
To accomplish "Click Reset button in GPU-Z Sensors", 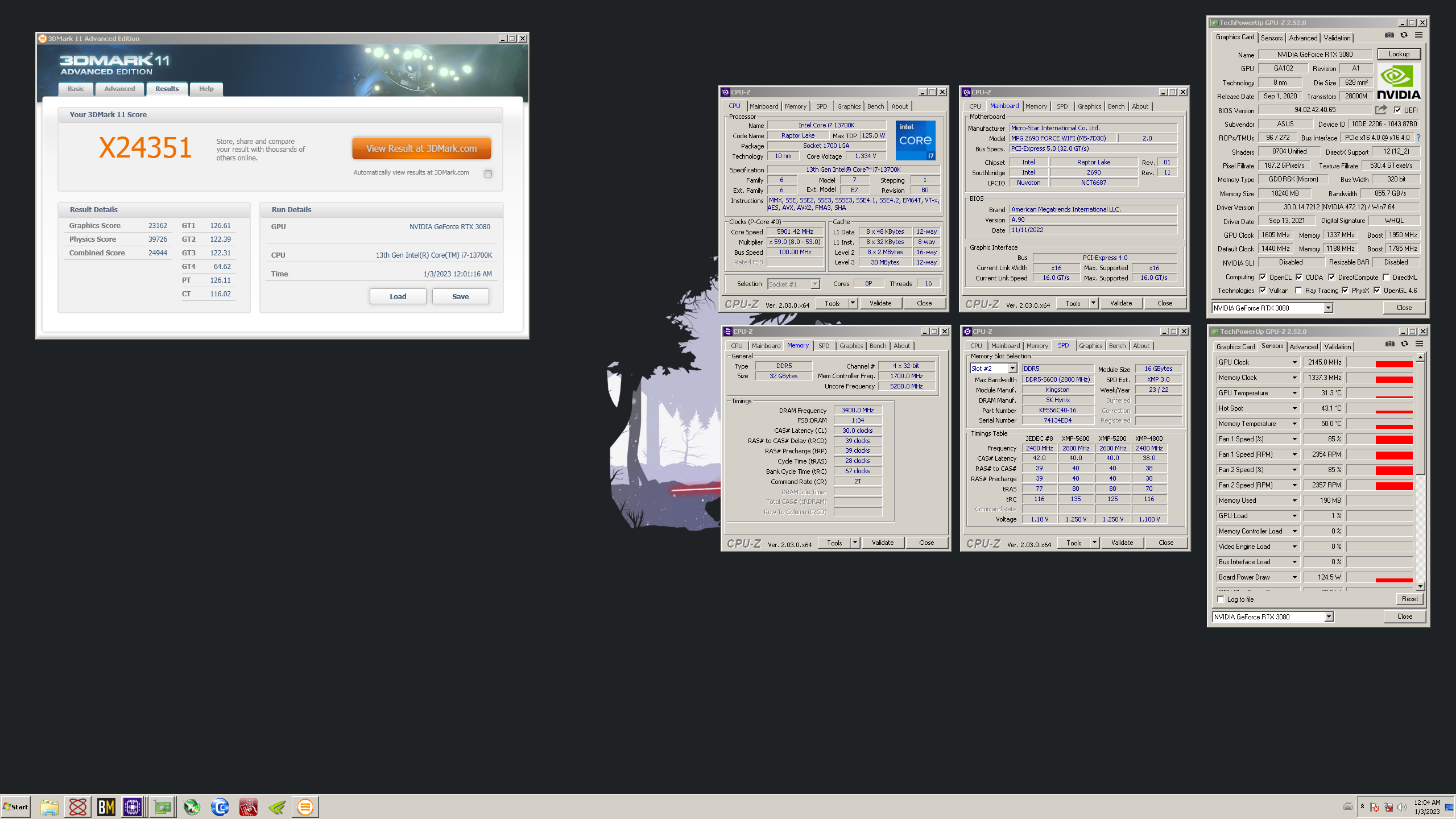I will (1409, 599).
